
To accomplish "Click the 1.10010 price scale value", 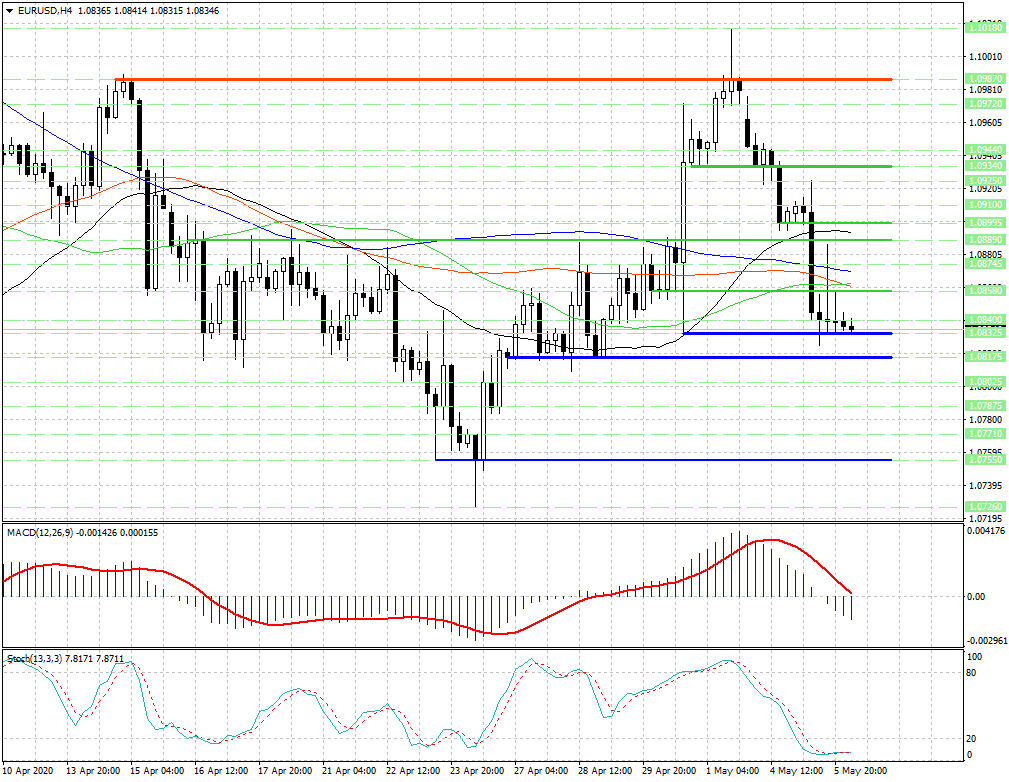I will point(986,57).
